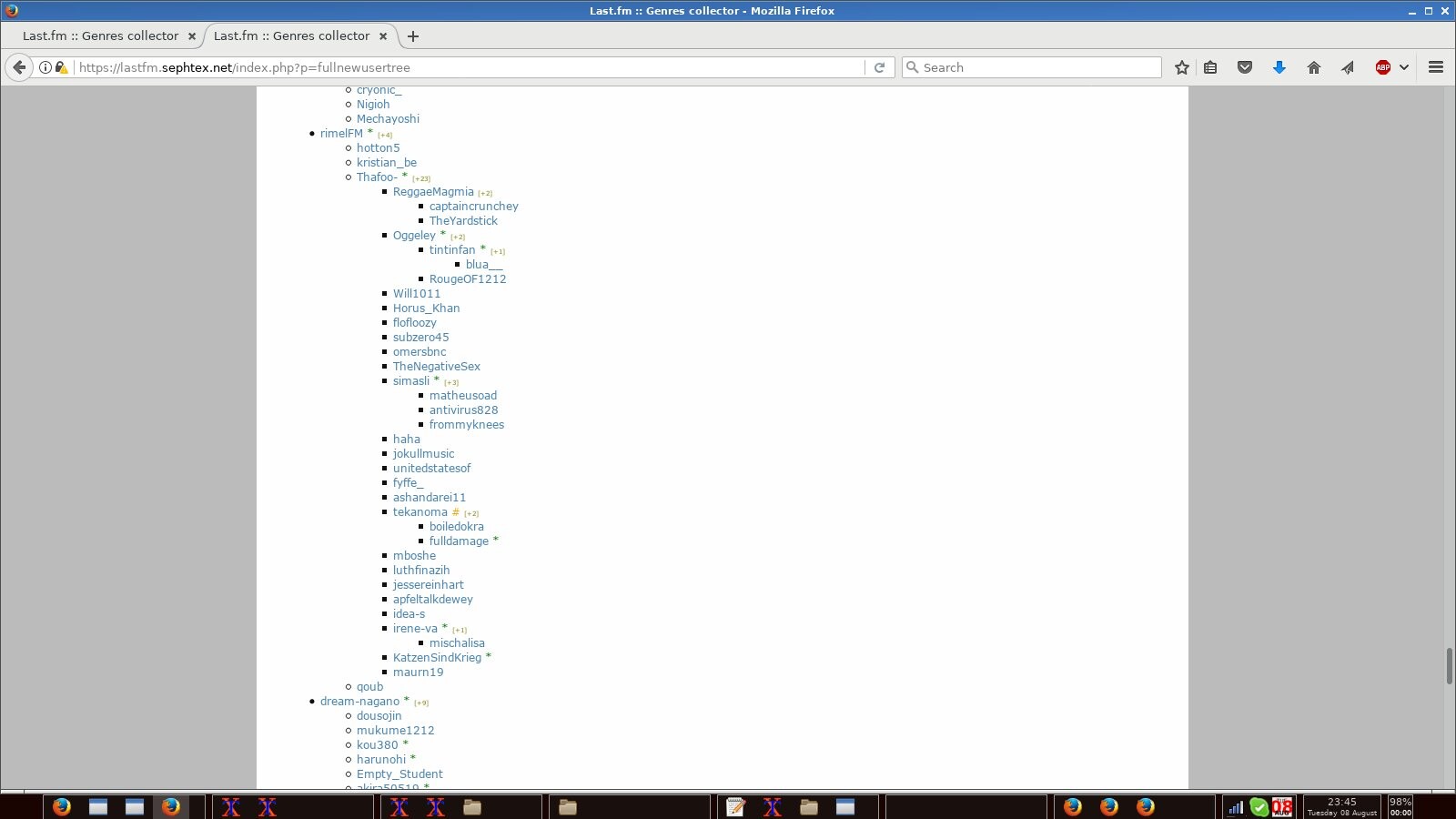The image size is (1456, 819).
Task: Open the Firefox hamburger menu
Action: coord(1436,67)
